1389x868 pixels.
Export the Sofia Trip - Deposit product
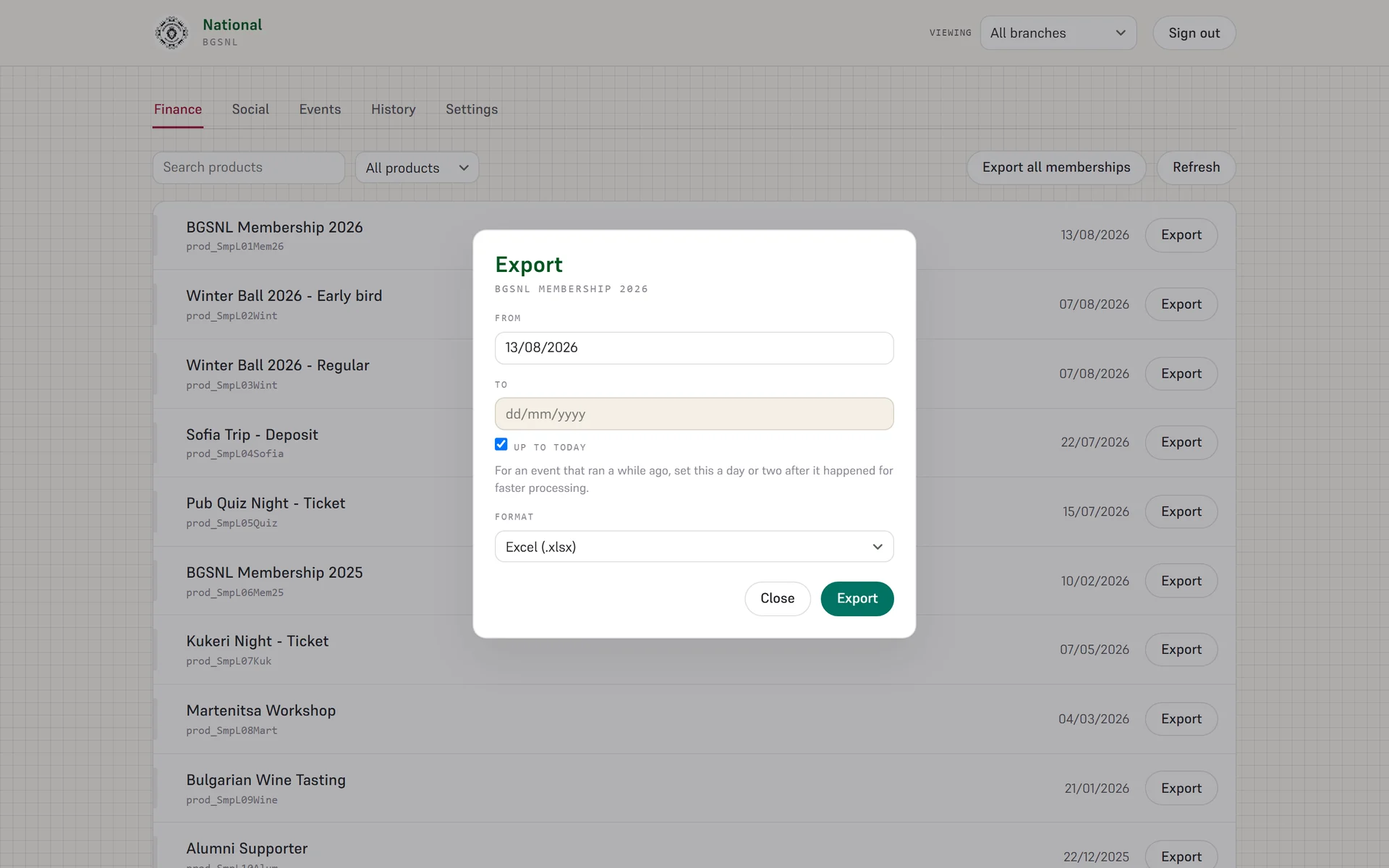1181,443
